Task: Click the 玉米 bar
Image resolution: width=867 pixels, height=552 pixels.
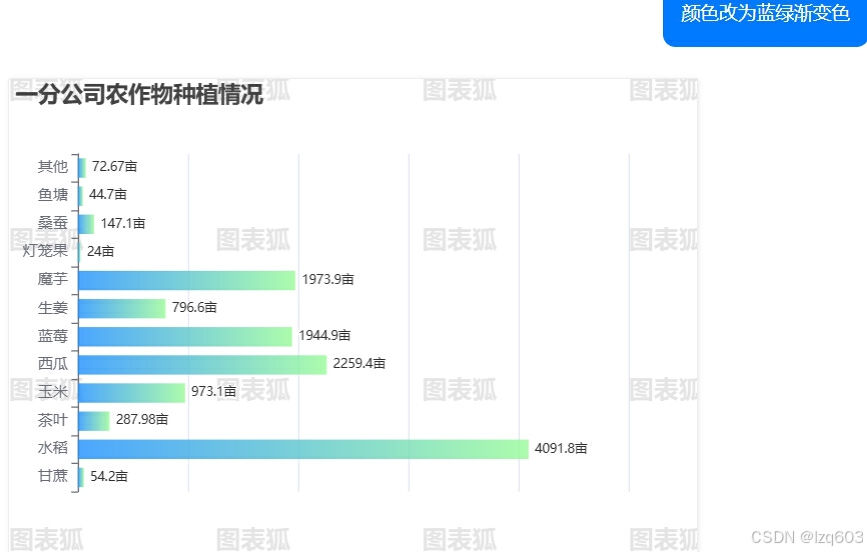Action: click(x=132, y=393)
